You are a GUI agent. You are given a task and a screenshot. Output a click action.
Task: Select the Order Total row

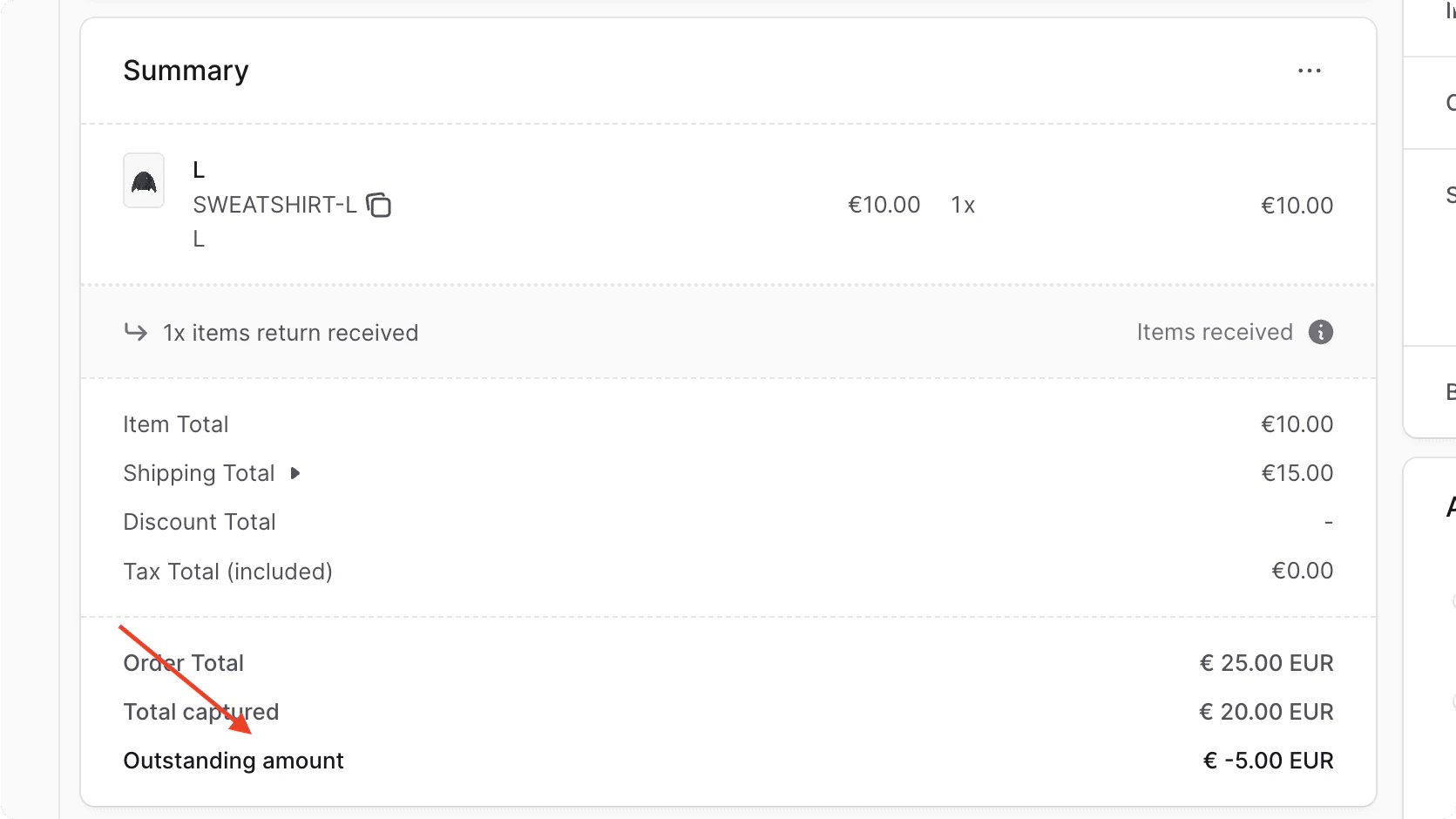pyautogui.click(x=183, y=662)
